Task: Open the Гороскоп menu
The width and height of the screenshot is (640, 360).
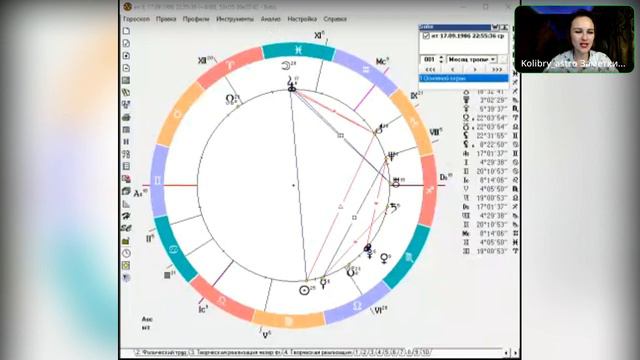Action: [x=136, y=19]
